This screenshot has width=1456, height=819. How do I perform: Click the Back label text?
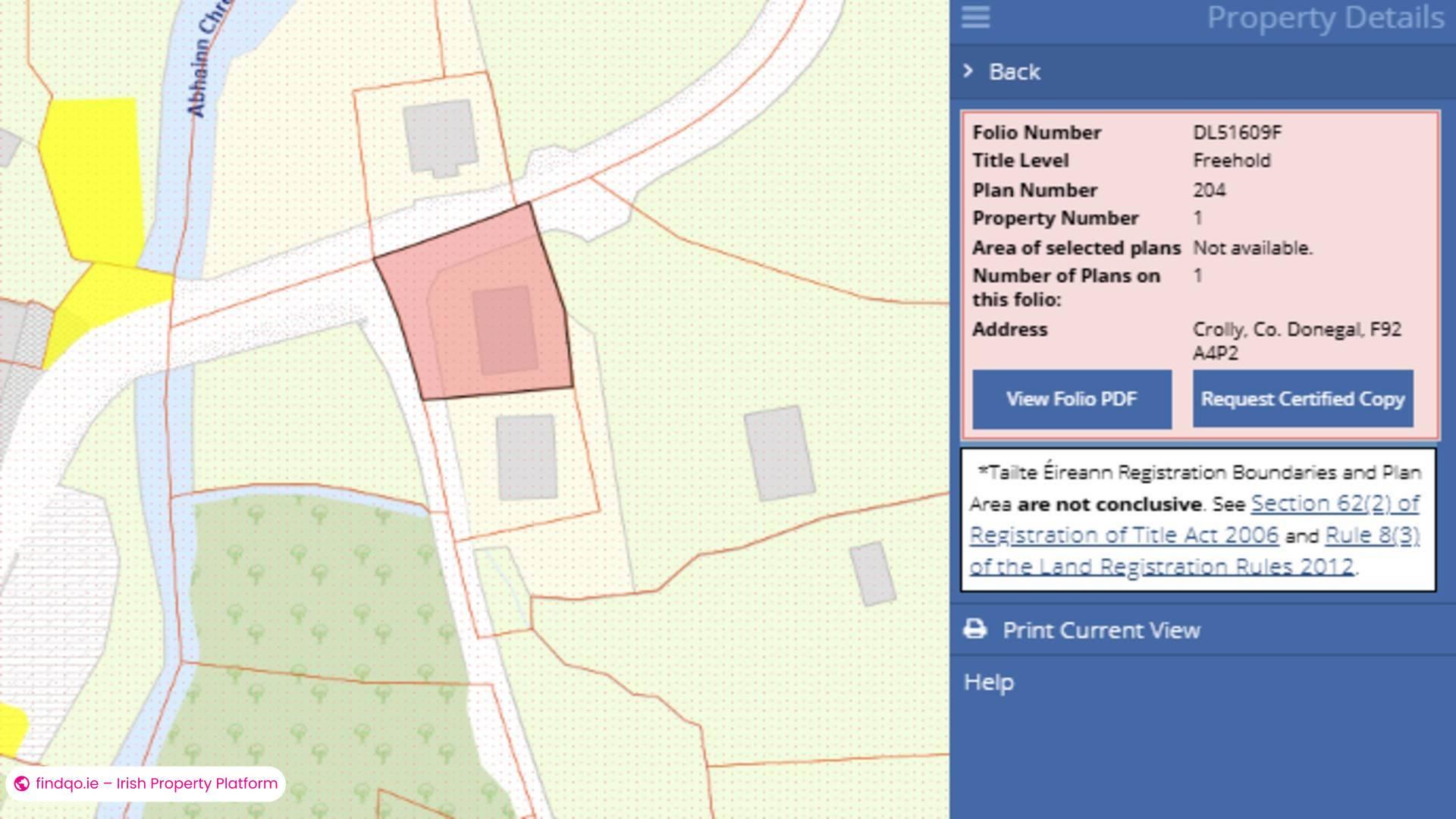(x=1014, y=72)
